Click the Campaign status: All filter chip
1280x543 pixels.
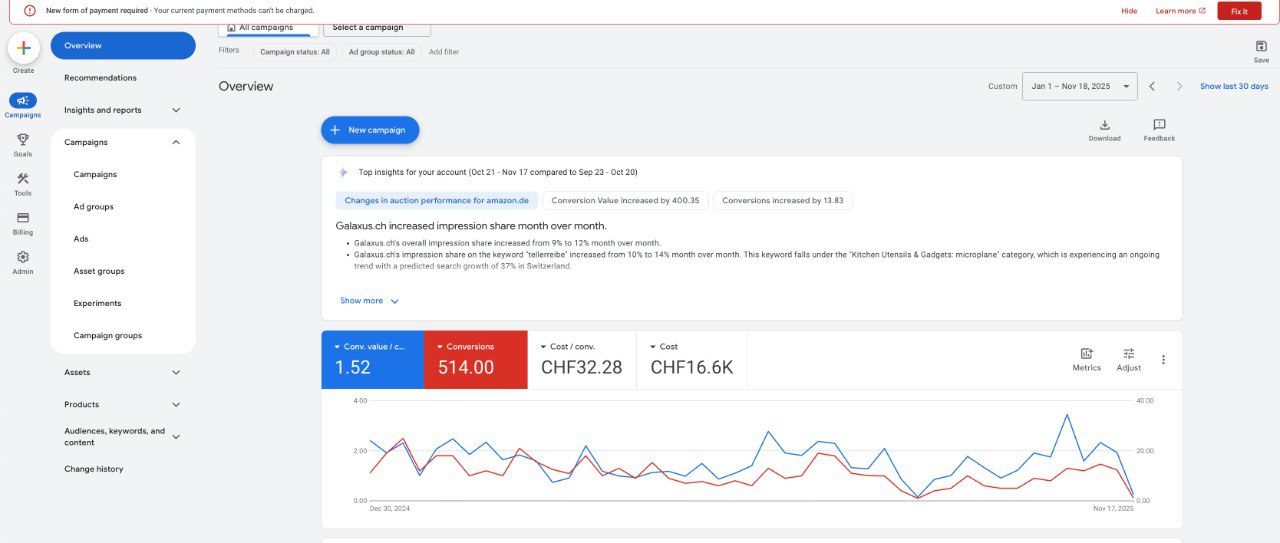coord(294,51)
